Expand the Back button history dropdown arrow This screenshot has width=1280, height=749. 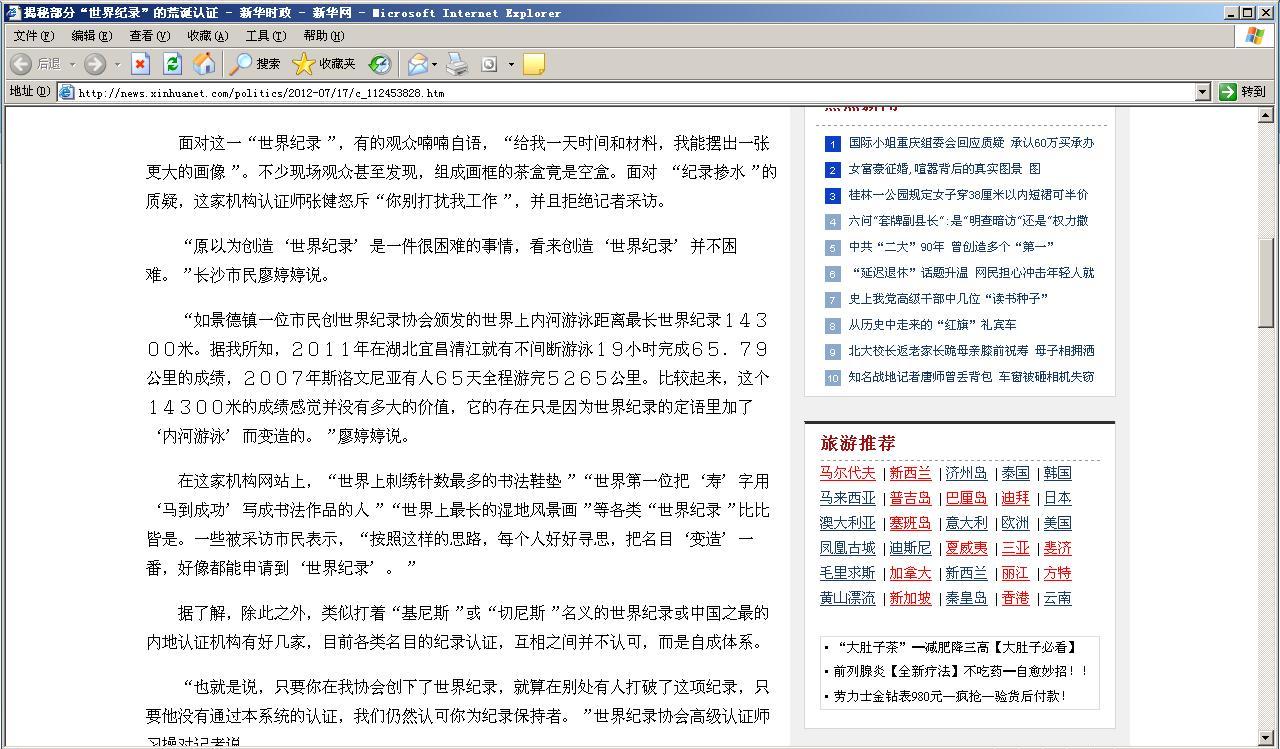[72, 64]
